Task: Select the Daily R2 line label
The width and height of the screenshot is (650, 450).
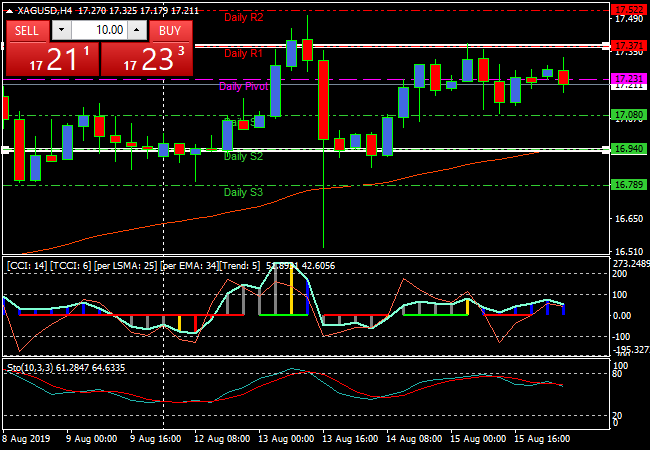Action: pos(244,18)
